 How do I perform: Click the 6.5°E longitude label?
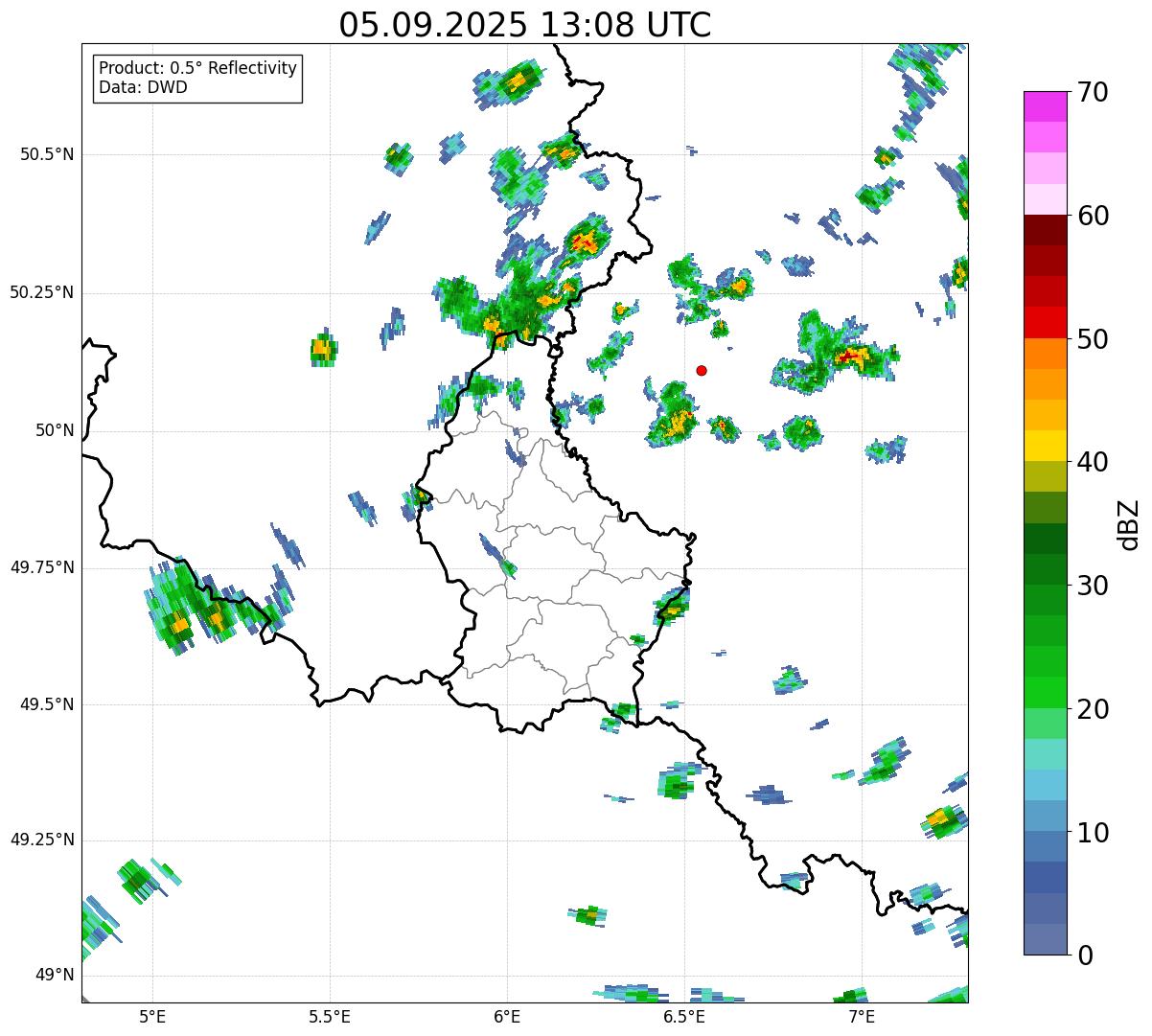coord(684,1016)
